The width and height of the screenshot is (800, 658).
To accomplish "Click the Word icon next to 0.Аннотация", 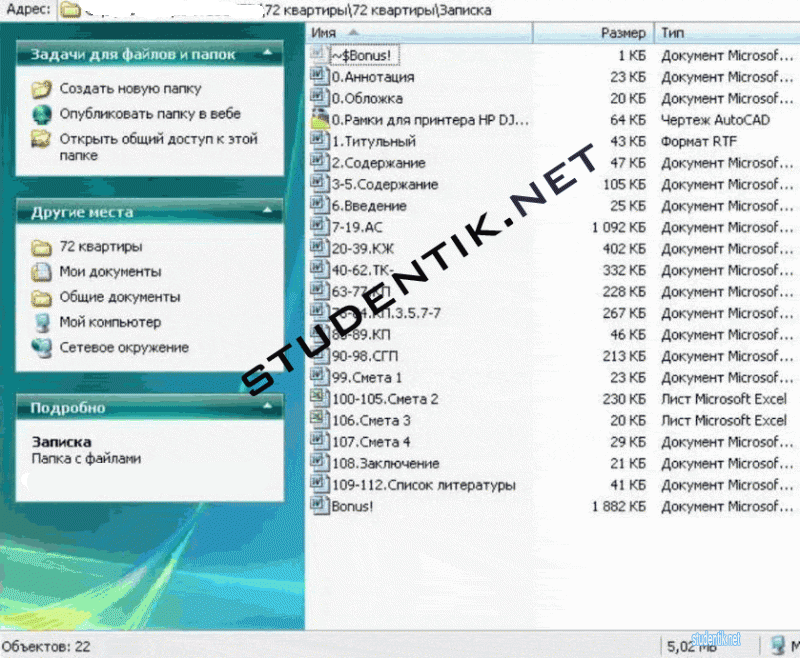I will tap(320, 76).
